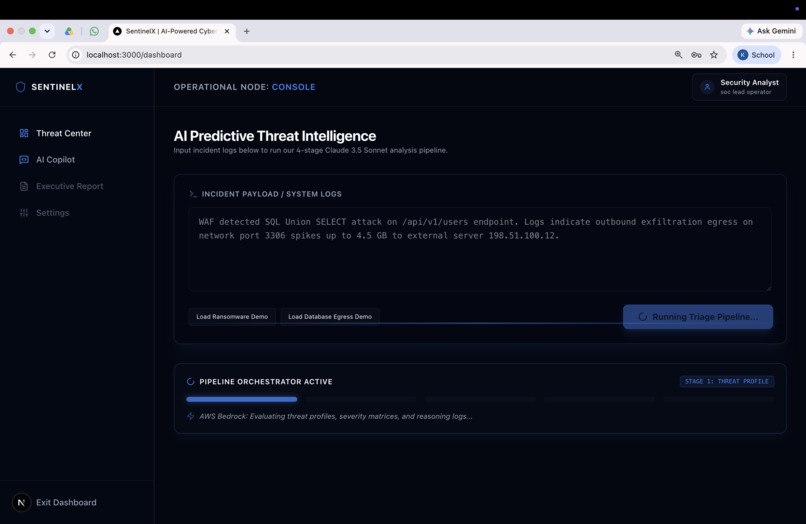Click the lightning bolt icon by AWS Bedrock
806x524 pixels.
tap(191, 416)
